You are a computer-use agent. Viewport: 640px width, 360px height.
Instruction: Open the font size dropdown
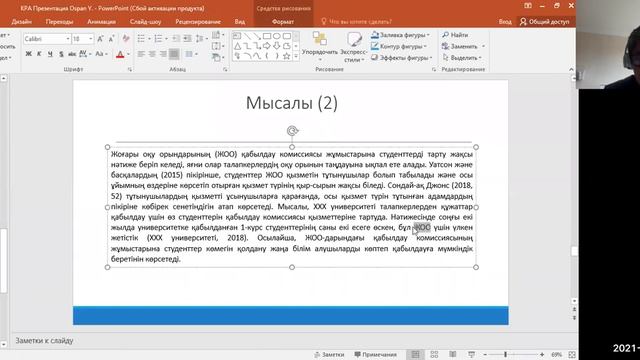coord(91,39)
